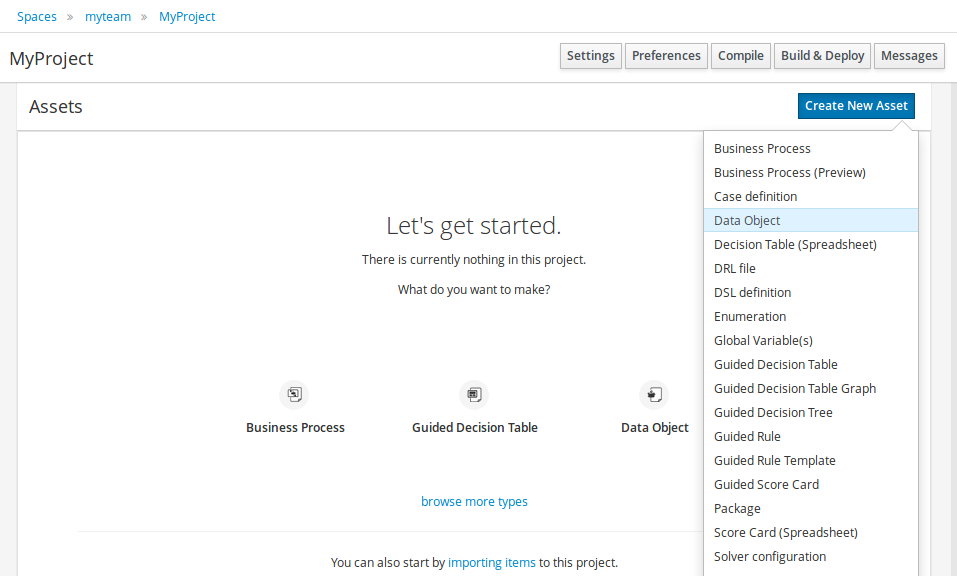The width and height of the screenshot is (957, 576).
Task: Choose DRL file in the menu
Action: pos(735,269)
